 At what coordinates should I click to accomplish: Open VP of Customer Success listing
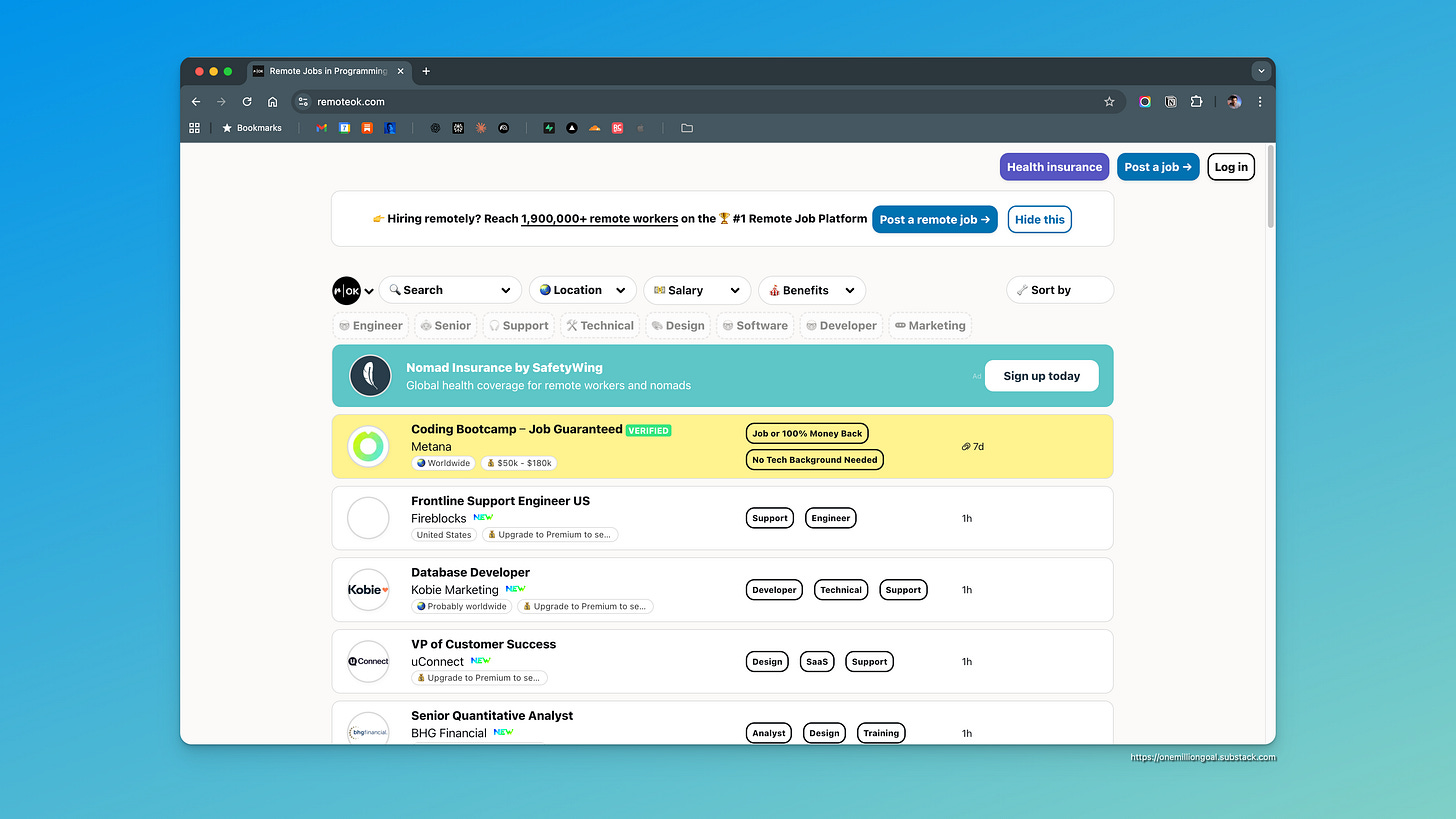tap(483, 644)
